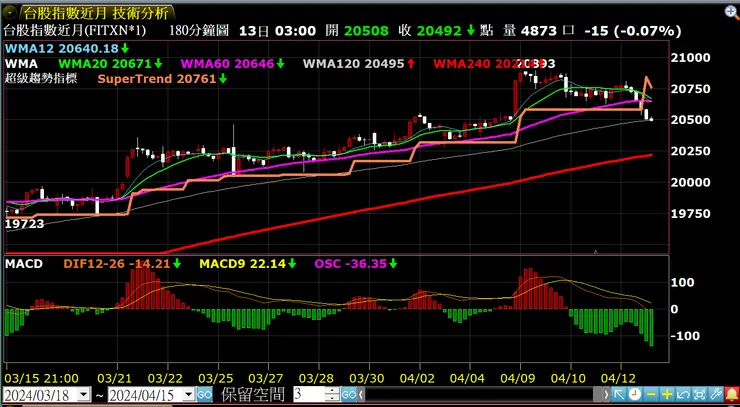Open the end date 2024/04/15 dropdown arrow

[x=189, y=394]
